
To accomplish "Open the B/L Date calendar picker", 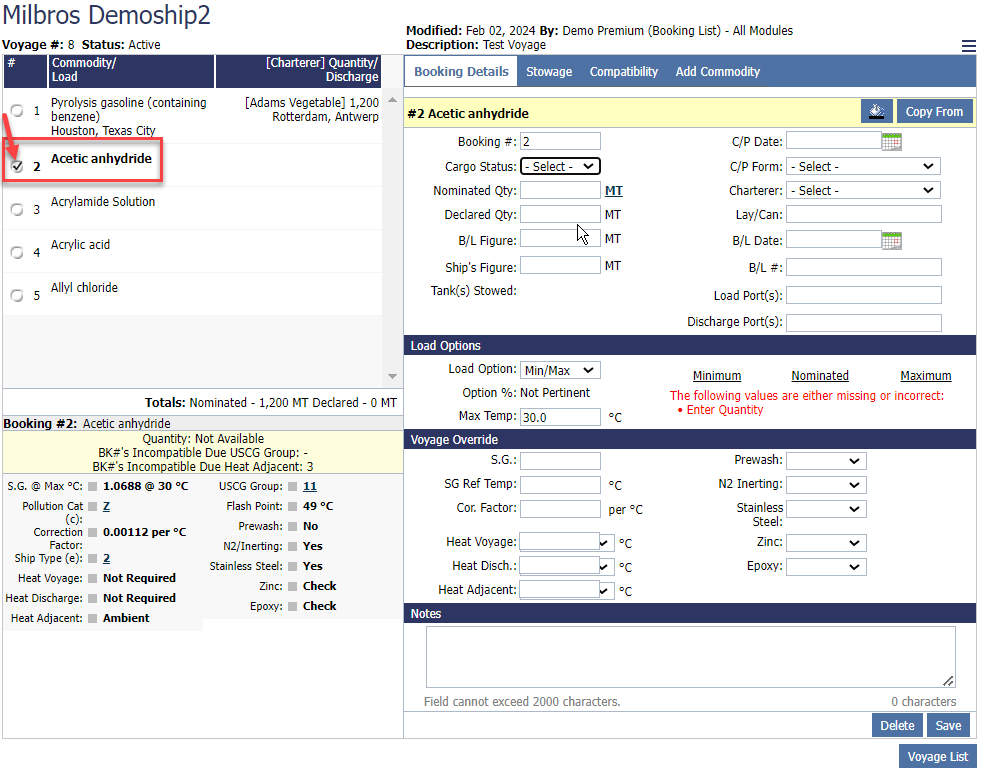I will coord(892,241).
